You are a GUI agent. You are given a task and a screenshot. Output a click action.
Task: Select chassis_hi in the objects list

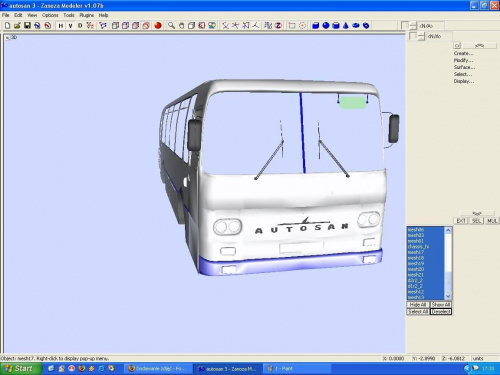[426, 247]
